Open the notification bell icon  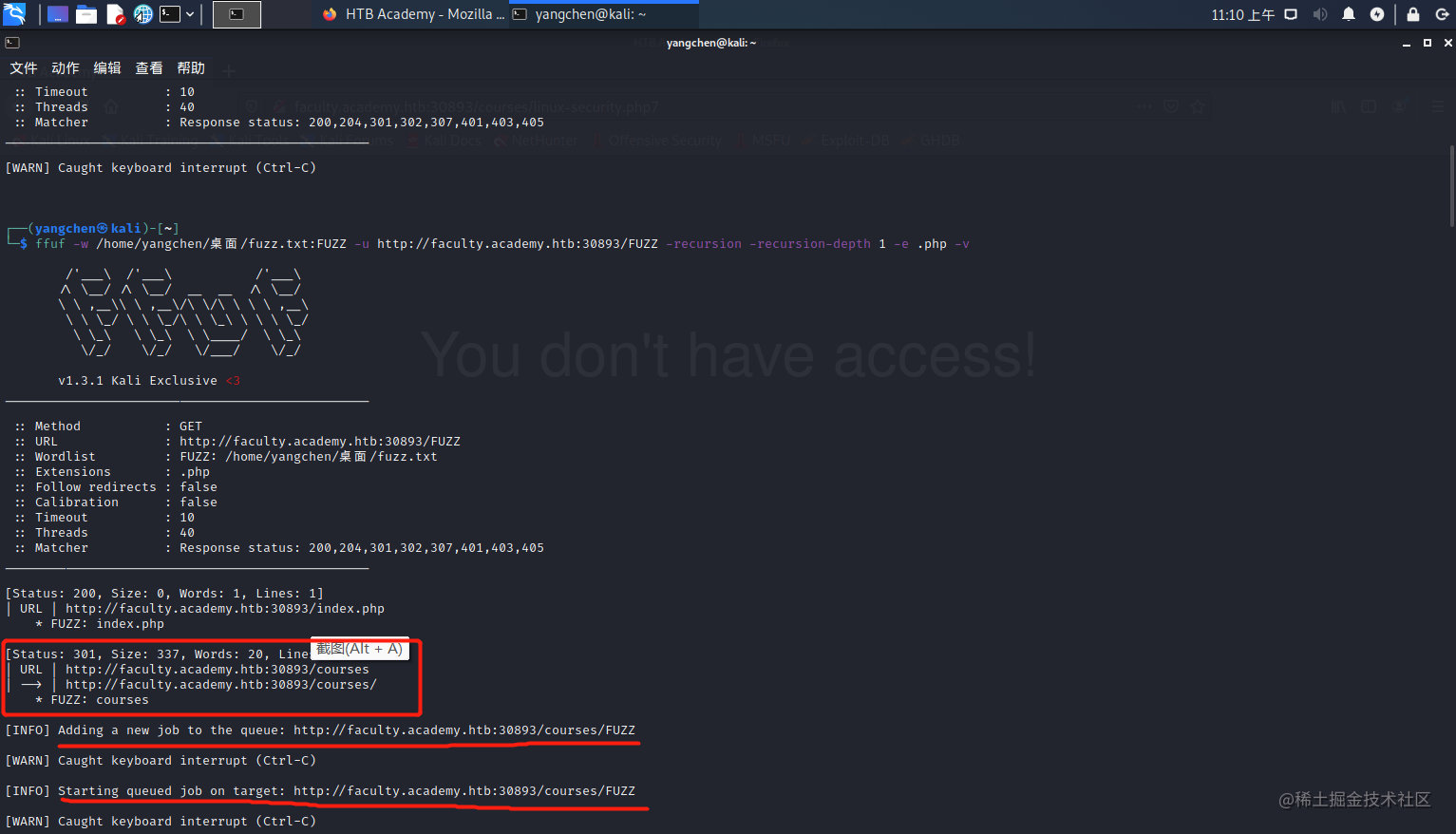point(1349,14)
